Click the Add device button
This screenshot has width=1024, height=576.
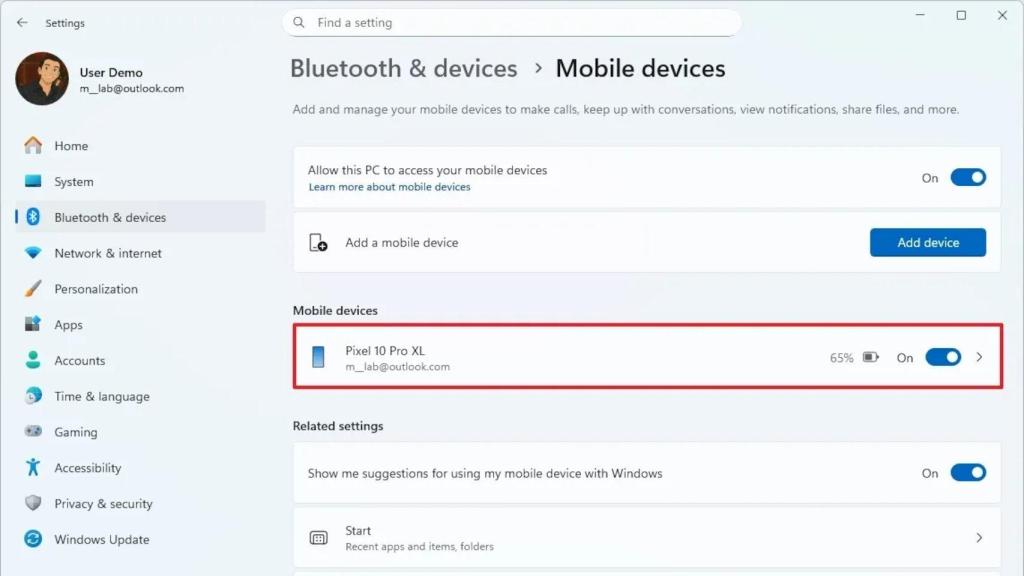point(927,242)
